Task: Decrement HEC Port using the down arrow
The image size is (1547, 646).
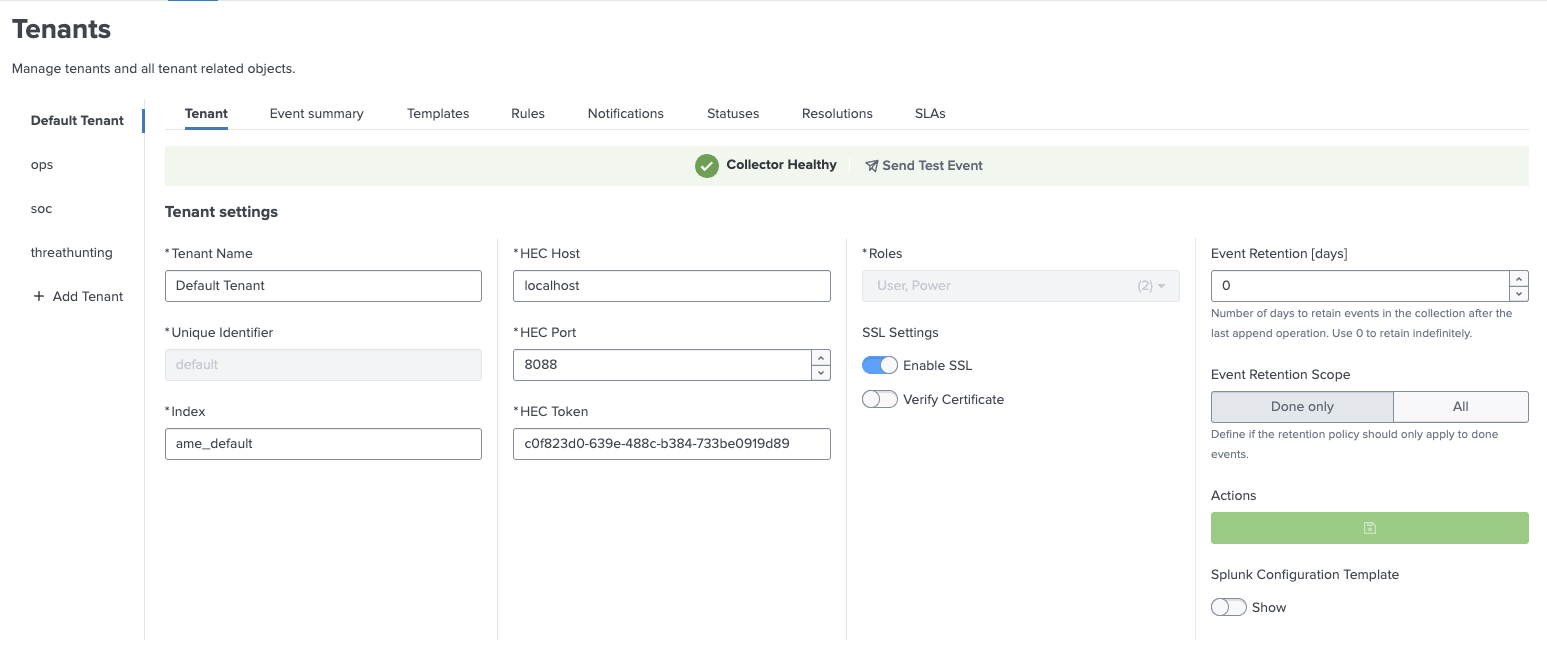Action: point(820,371)
